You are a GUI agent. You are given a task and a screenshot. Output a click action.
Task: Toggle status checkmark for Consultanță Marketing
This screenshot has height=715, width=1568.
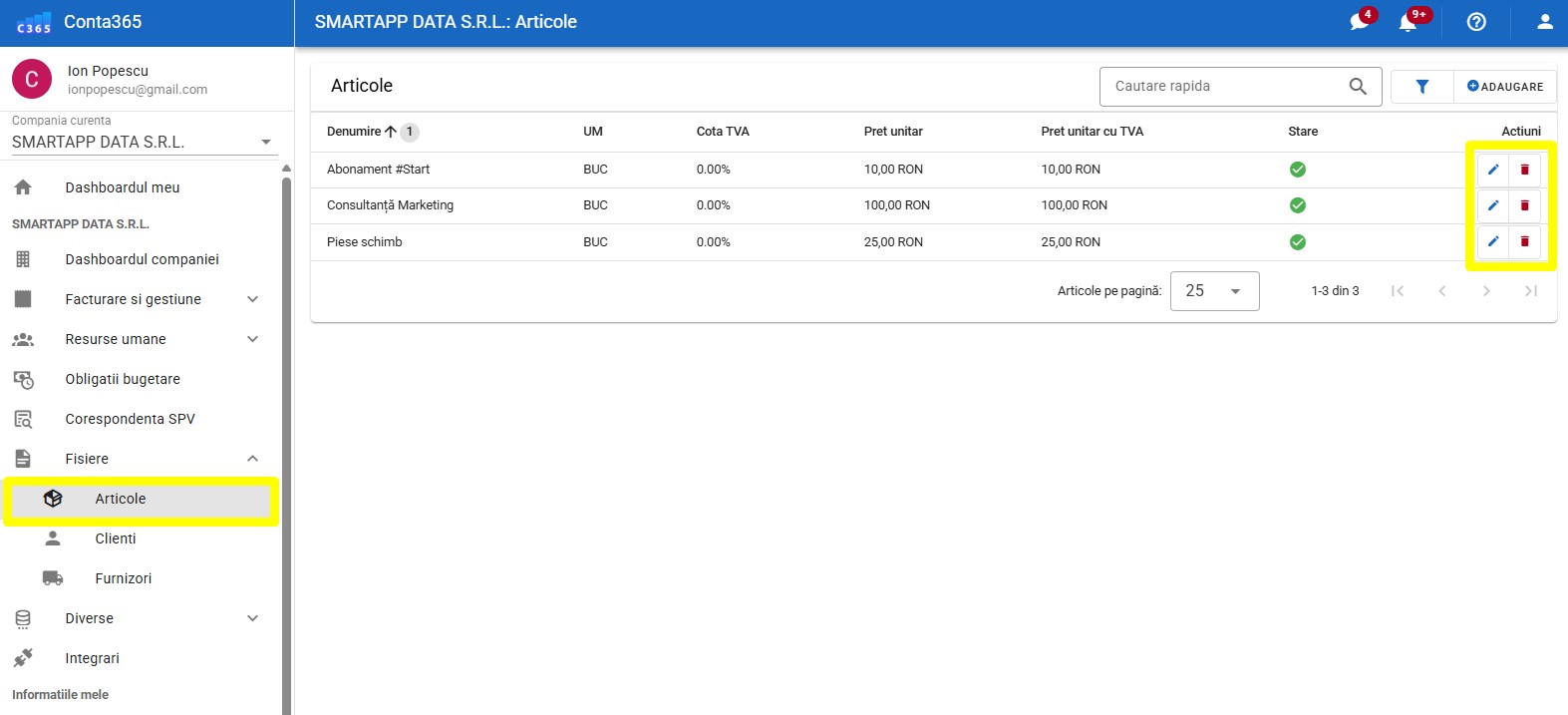(x=1297, y=205)
